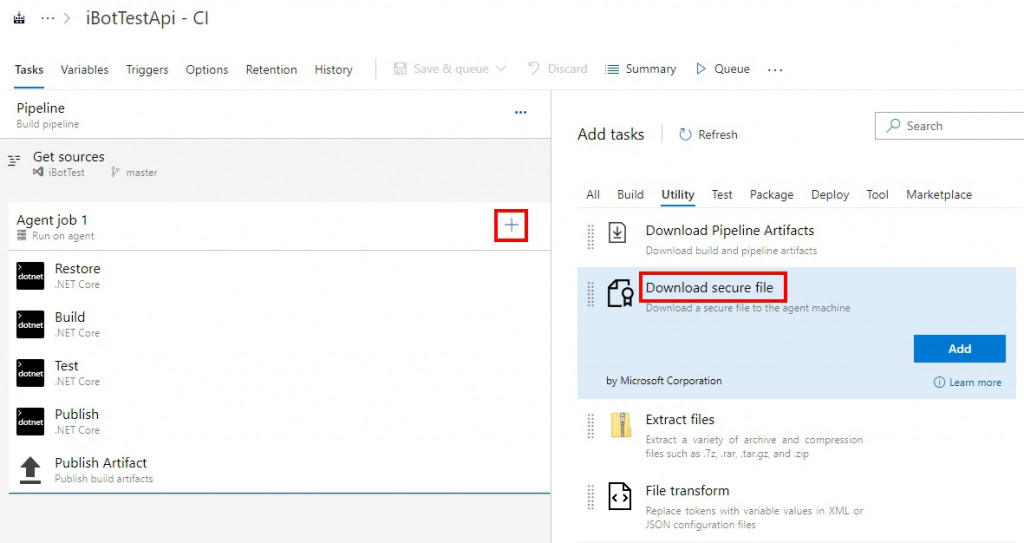Click the Save & queue disk icon
This screenshot has width=1024, height=543.
400,69
